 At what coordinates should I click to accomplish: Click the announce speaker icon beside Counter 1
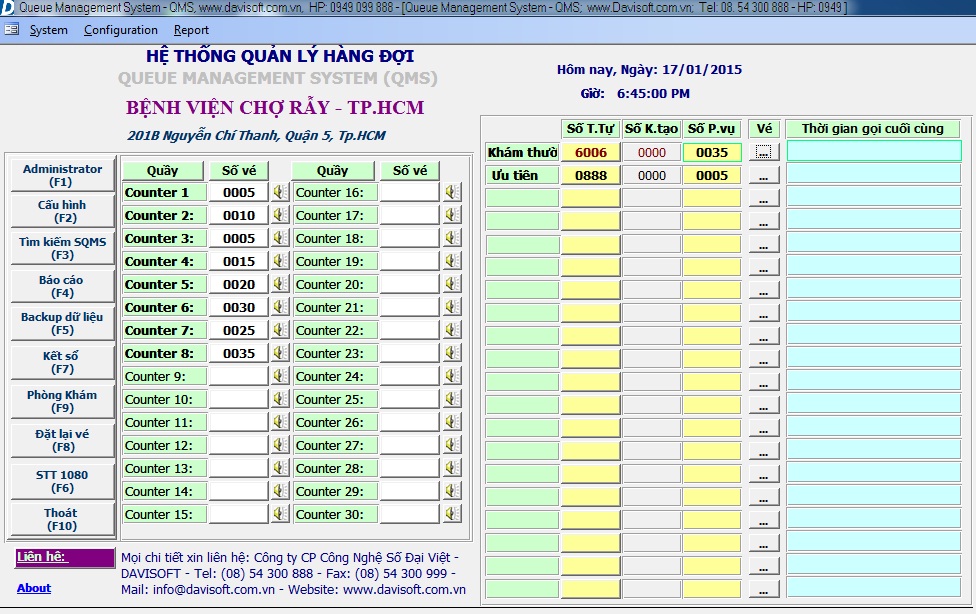coord(277,192)
